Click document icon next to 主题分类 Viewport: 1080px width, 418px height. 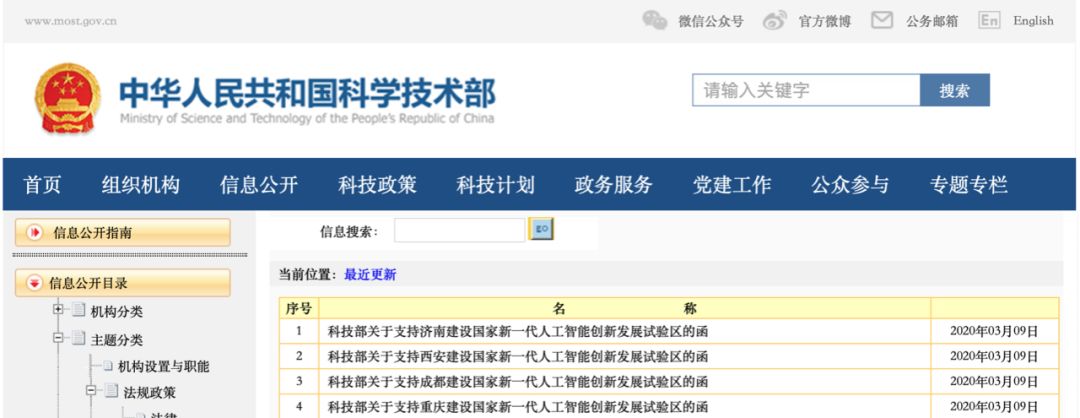tap(79, 338)
